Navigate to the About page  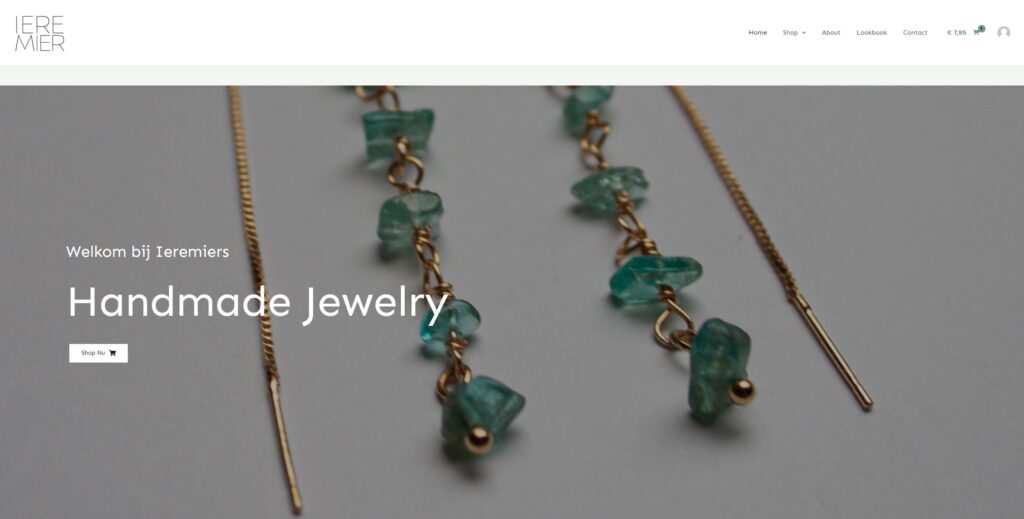tap(831, 33)
